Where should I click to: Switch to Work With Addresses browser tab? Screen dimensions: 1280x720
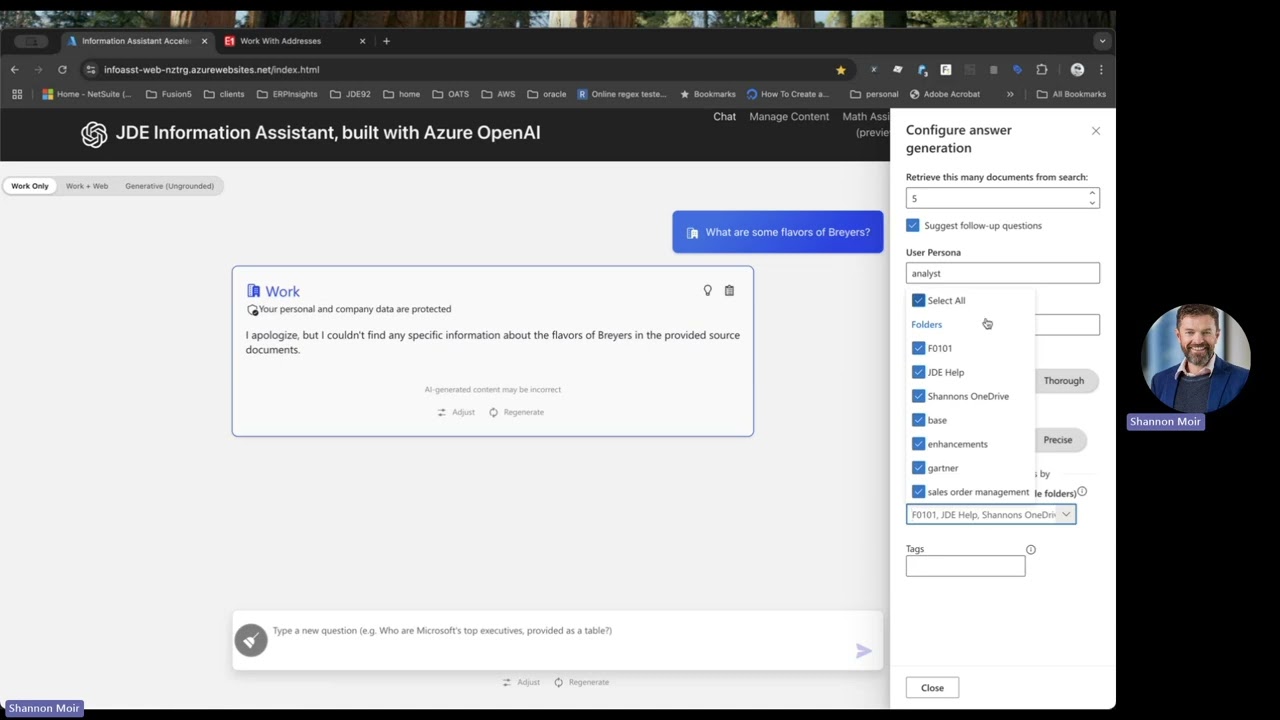[290, 41]
